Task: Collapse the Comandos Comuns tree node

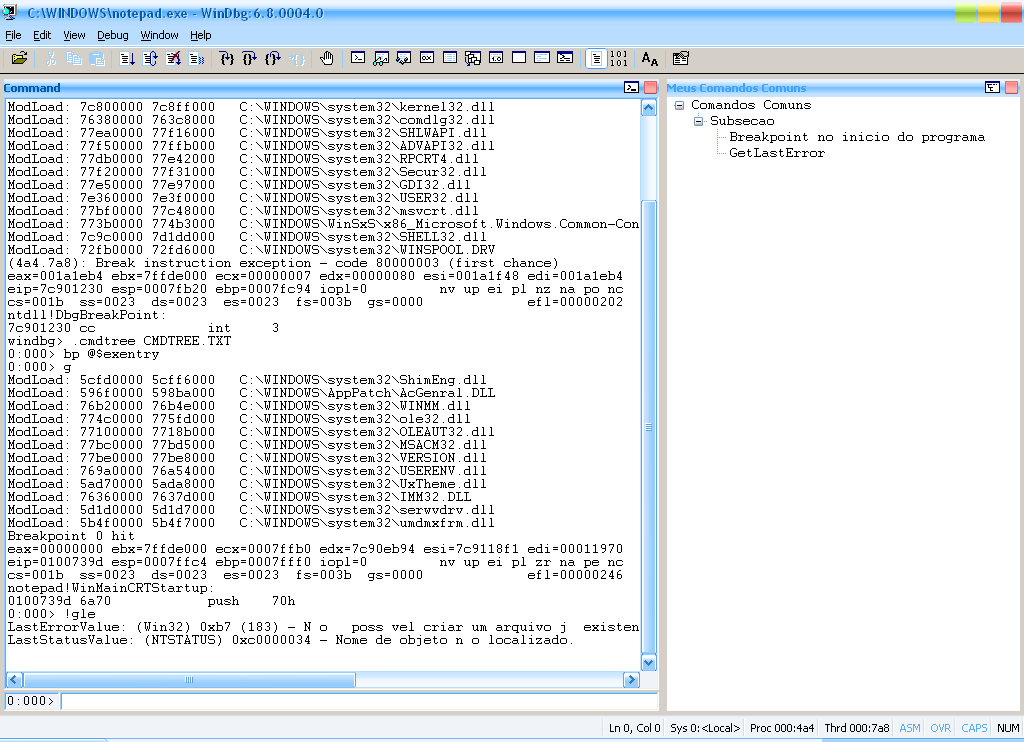Action: point(679,105)
